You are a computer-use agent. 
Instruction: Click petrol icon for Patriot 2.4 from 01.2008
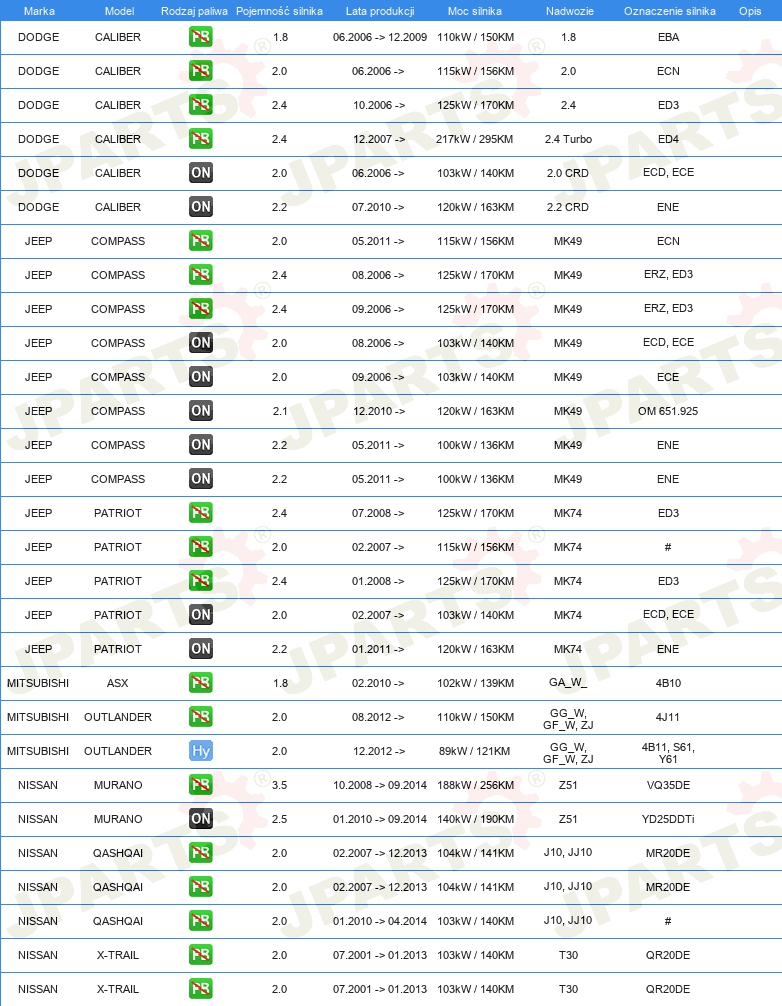click(201, 581)
